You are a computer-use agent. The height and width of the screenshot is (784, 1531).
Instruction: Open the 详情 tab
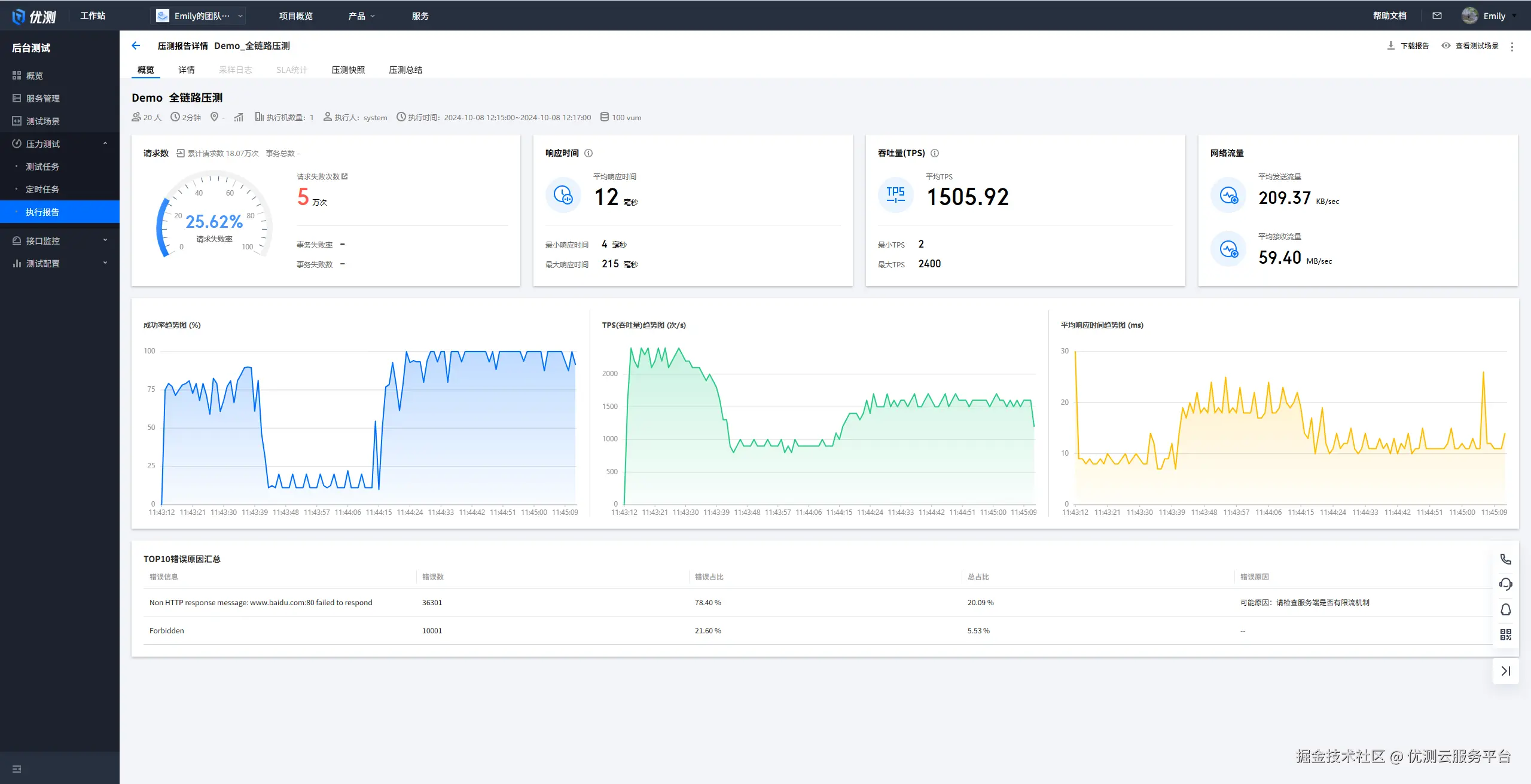click(187, 70)
